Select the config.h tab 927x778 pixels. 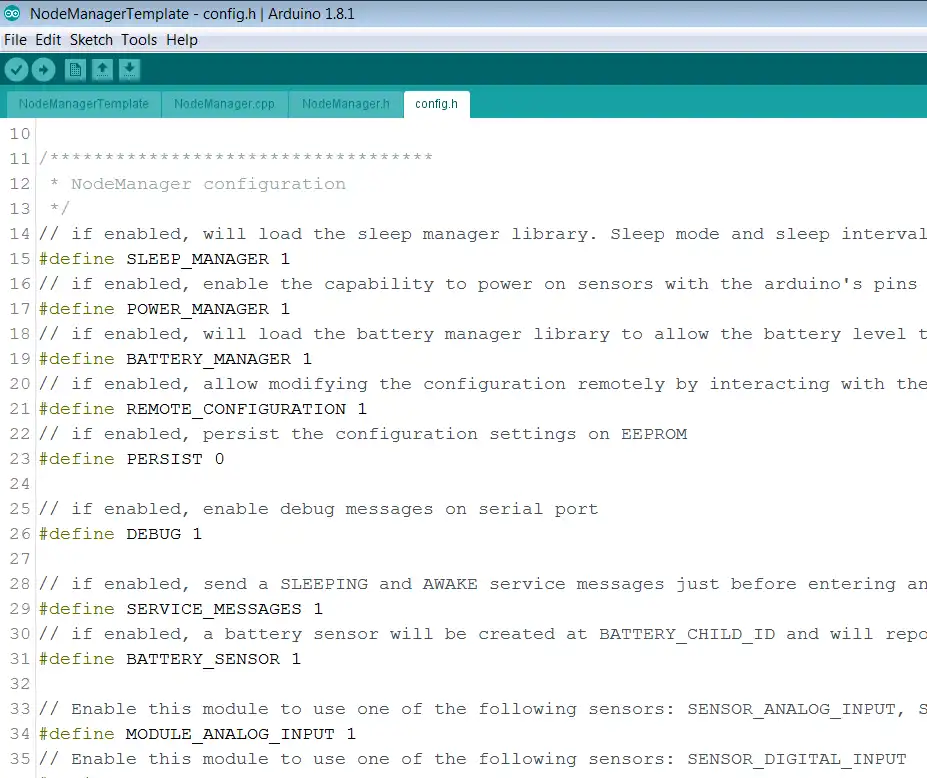pos(436,104)
